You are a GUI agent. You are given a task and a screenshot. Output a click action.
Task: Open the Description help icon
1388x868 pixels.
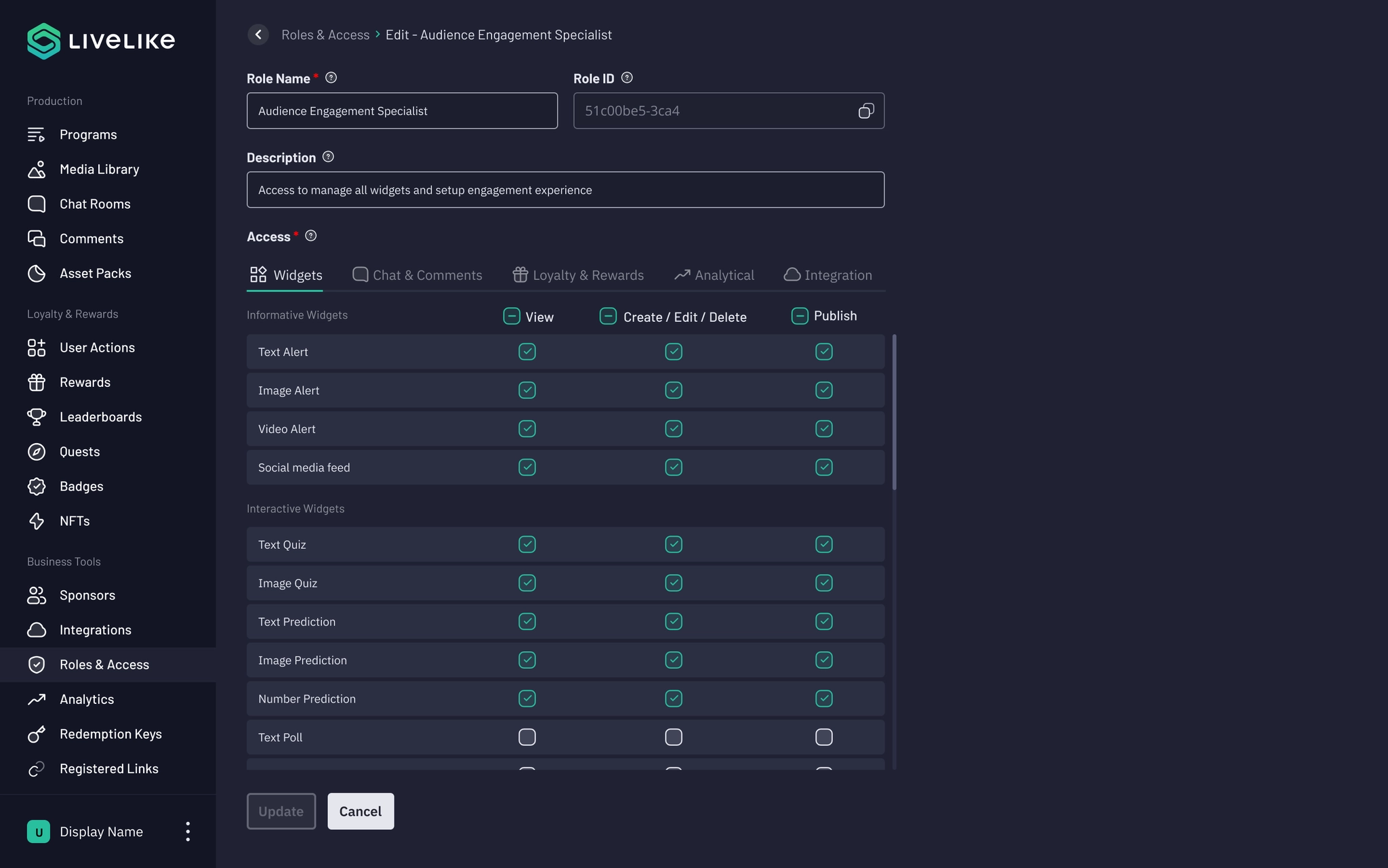(328, 157)
